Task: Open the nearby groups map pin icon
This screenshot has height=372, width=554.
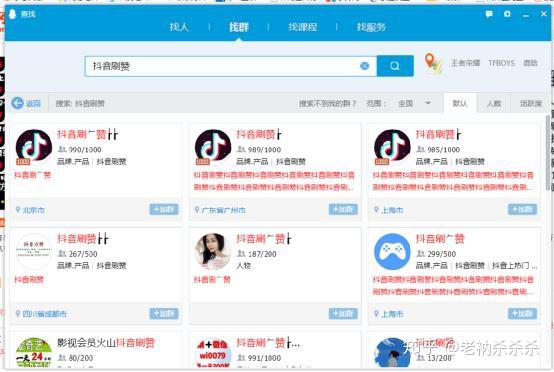Action: tap(433, 63)
